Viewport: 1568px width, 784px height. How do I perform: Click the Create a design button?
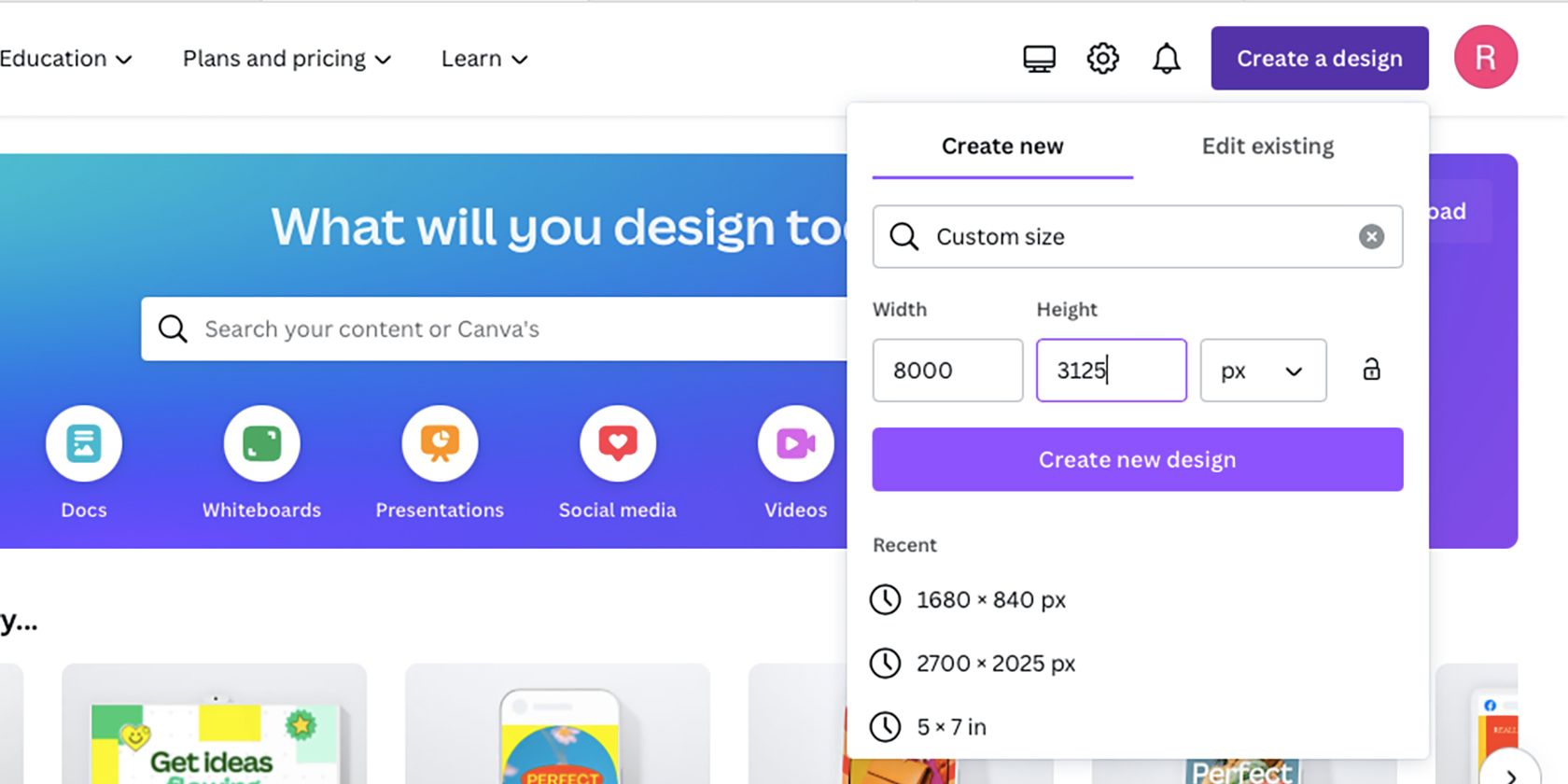tap(1320, 58)
